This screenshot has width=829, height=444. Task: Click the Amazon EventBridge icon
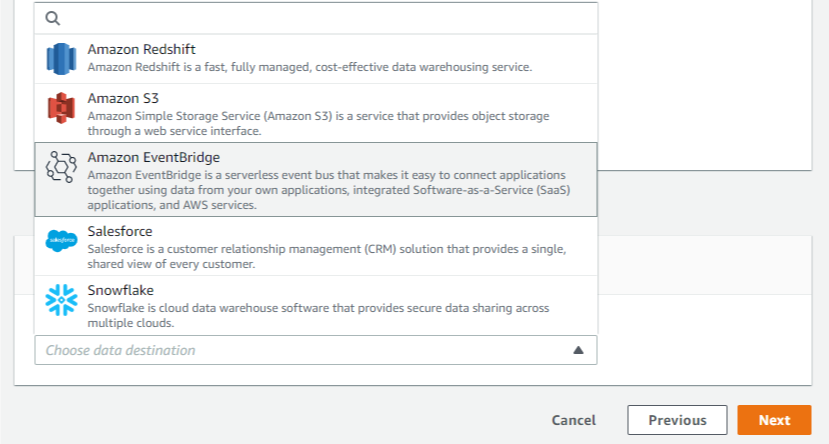pyautogui.click(x=61, y=167)
